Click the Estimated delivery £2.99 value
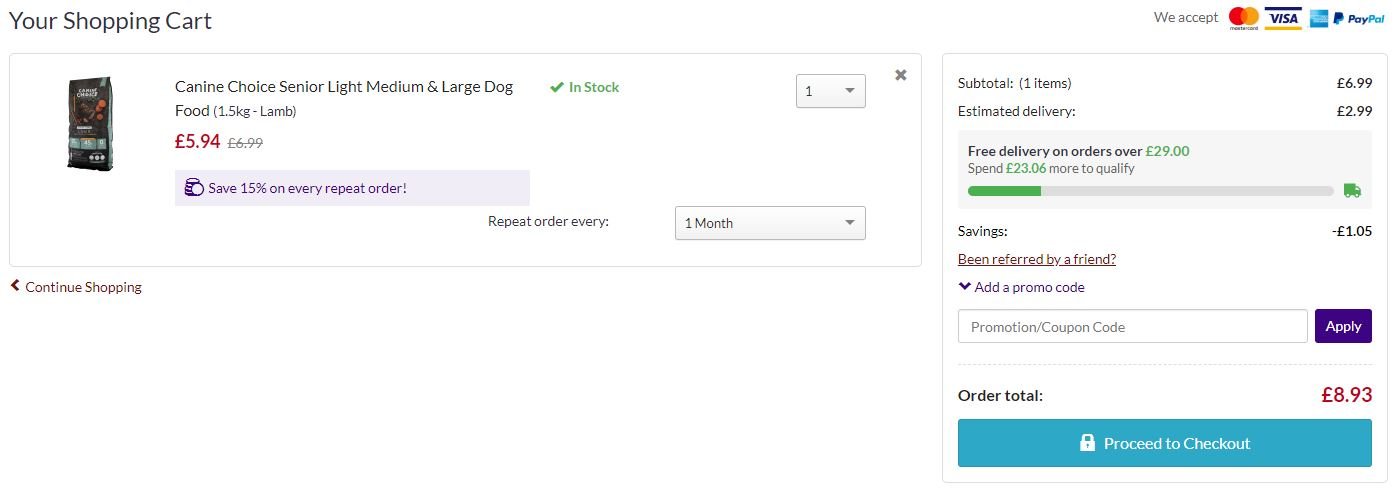Viewport: 1395px width, 491px height. 1354,111
